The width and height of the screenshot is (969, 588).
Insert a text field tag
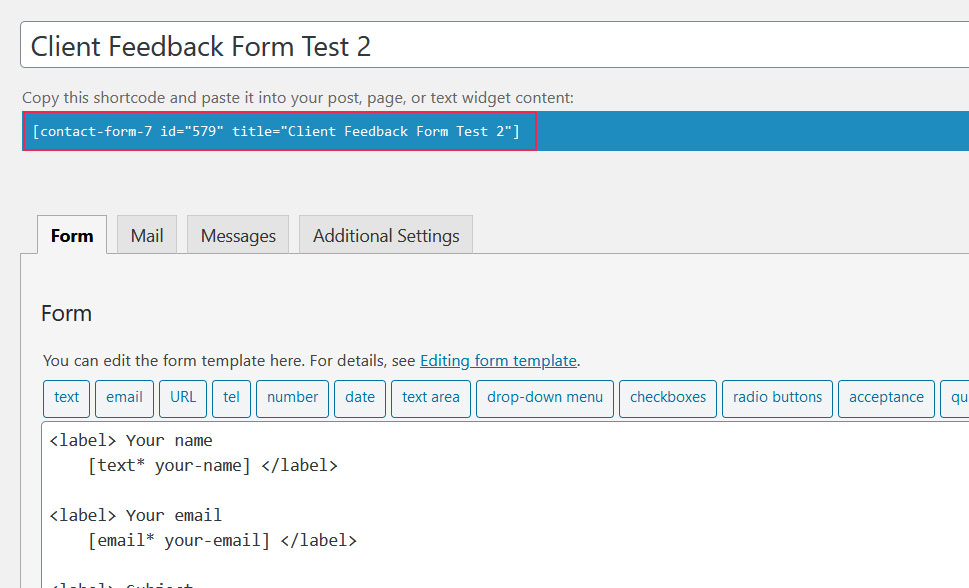66,398
